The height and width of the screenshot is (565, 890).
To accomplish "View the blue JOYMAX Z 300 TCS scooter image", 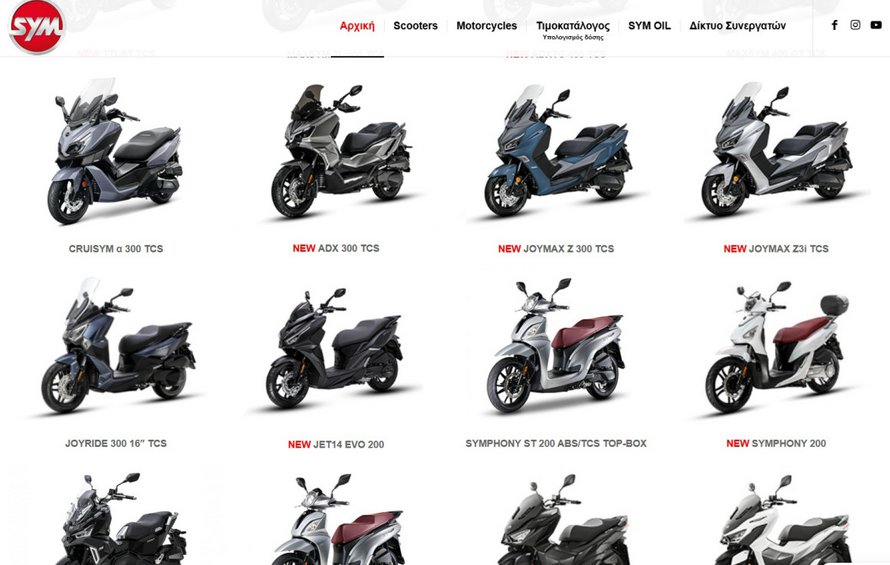I will tap(558, 150).
